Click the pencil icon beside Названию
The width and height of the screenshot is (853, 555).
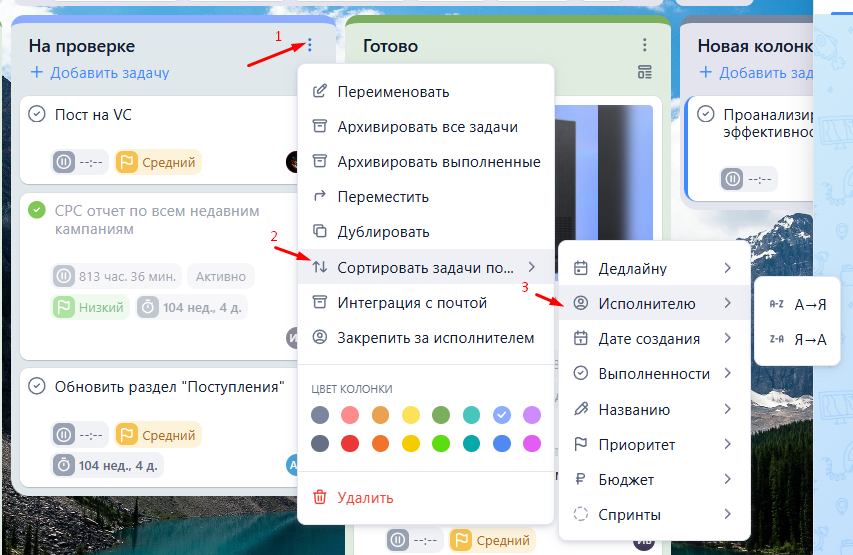pyautogui.click(x=581, y=409)
